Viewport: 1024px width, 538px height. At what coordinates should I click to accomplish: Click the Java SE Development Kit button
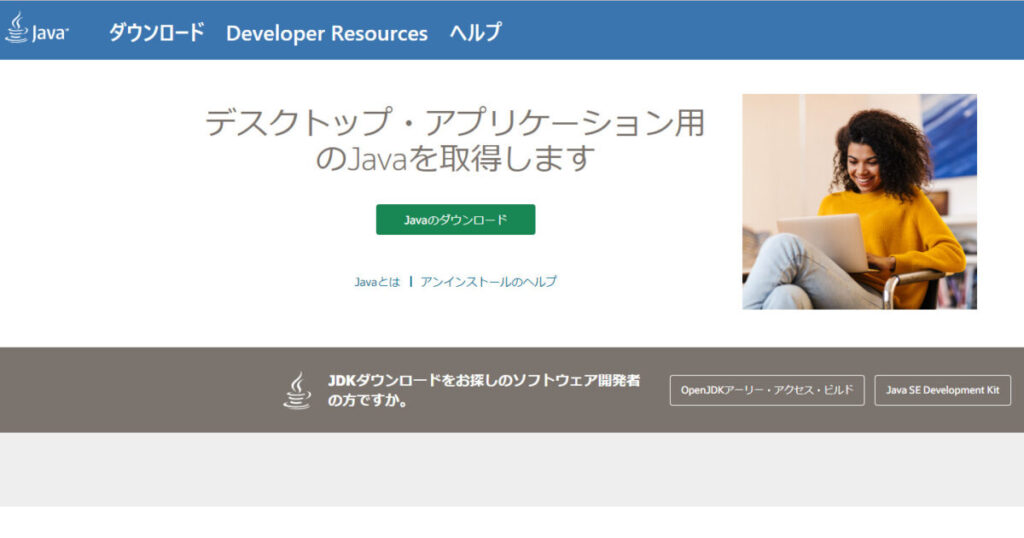942,390
